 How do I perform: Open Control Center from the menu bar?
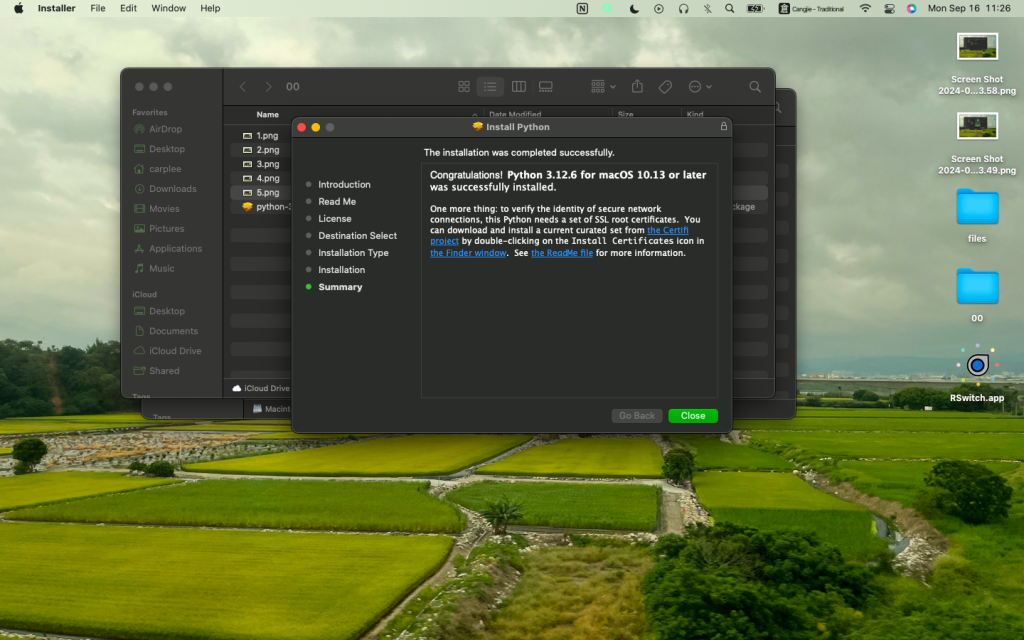tap(889, 8)
